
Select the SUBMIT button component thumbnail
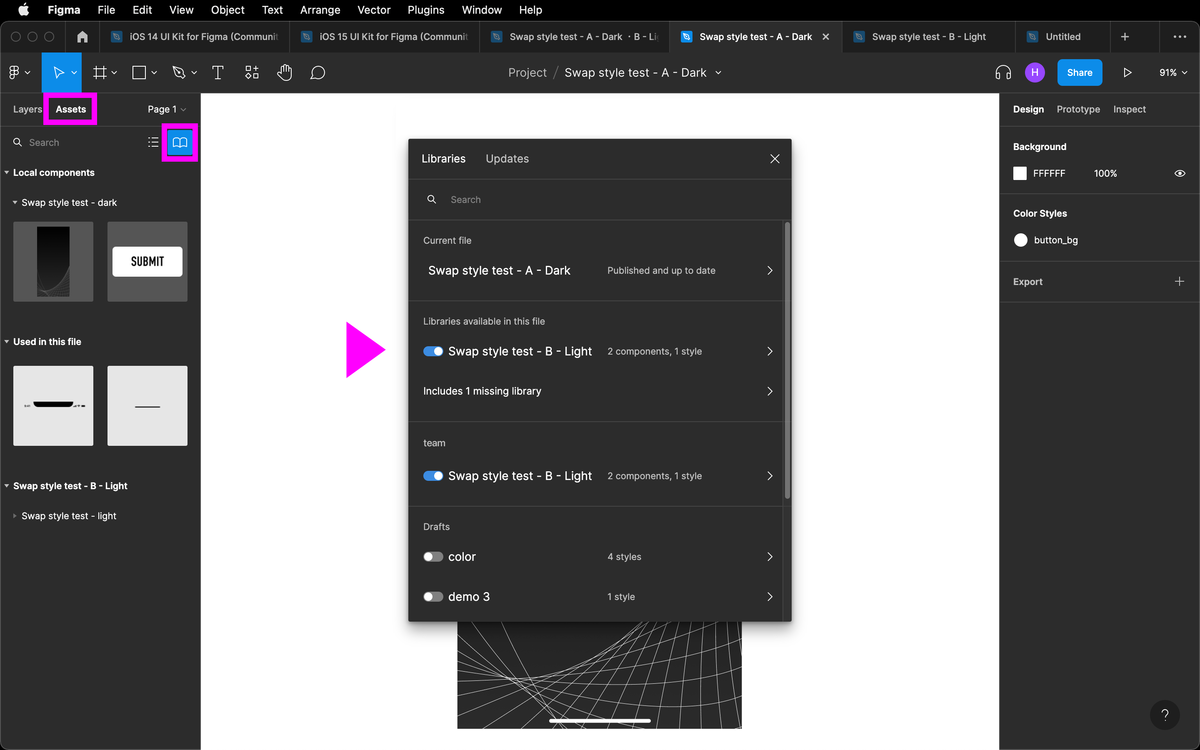tap(147, 262)
